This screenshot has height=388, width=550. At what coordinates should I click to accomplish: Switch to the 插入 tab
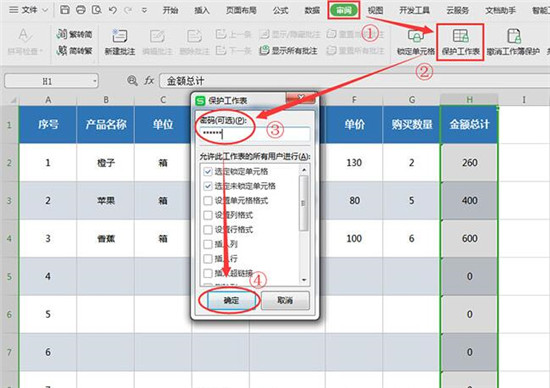point(202,10)
